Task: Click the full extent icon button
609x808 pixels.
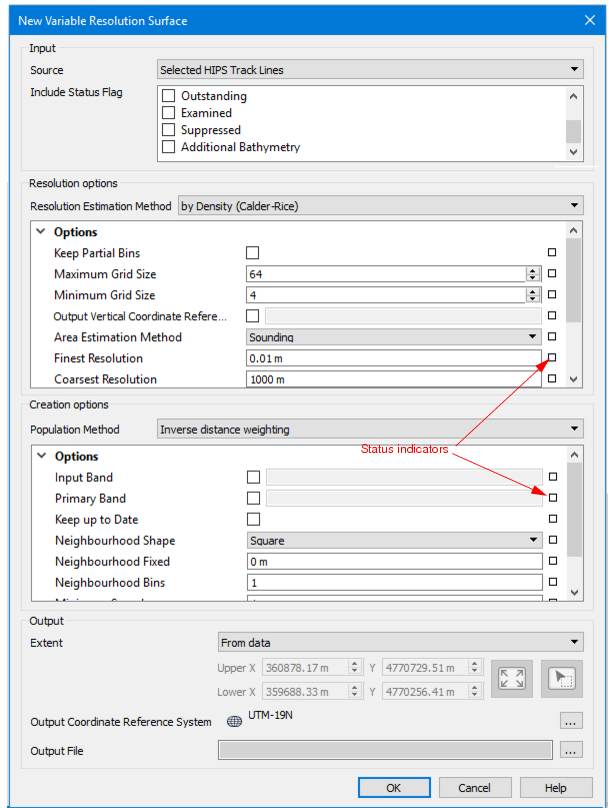Action: click(x=512, y=679)
